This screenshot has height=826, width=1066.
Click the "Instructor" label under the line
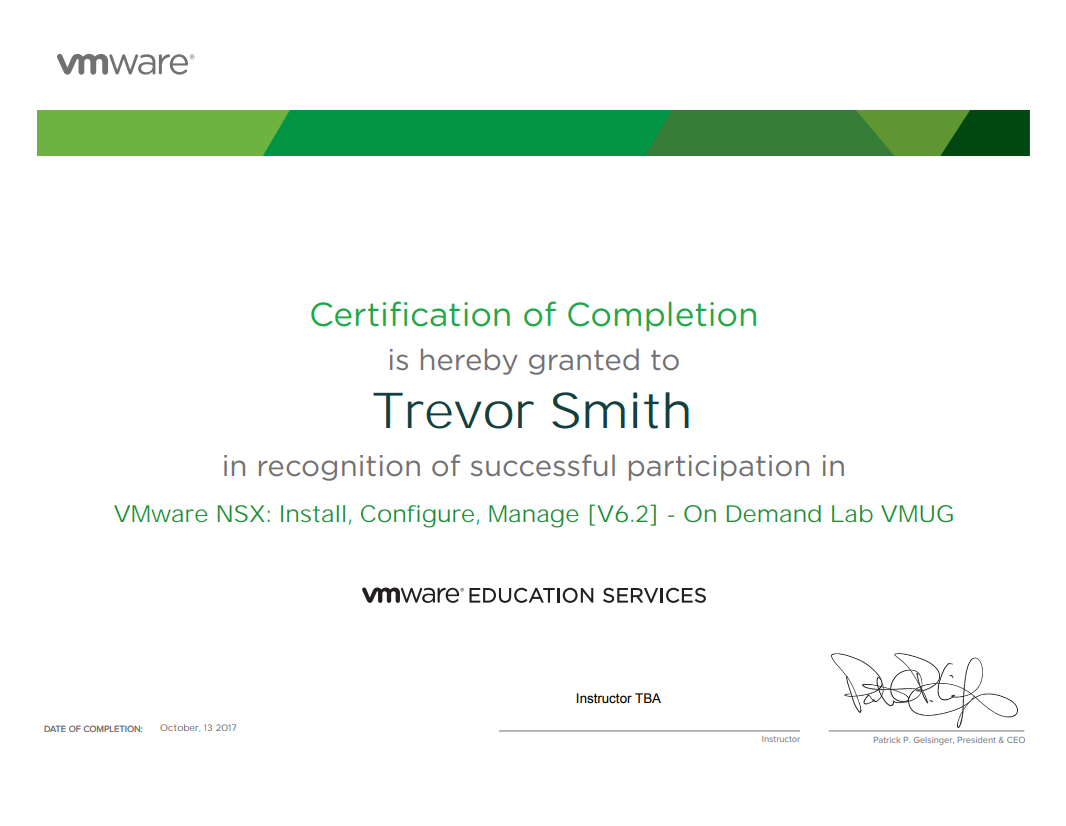[780, 739]
